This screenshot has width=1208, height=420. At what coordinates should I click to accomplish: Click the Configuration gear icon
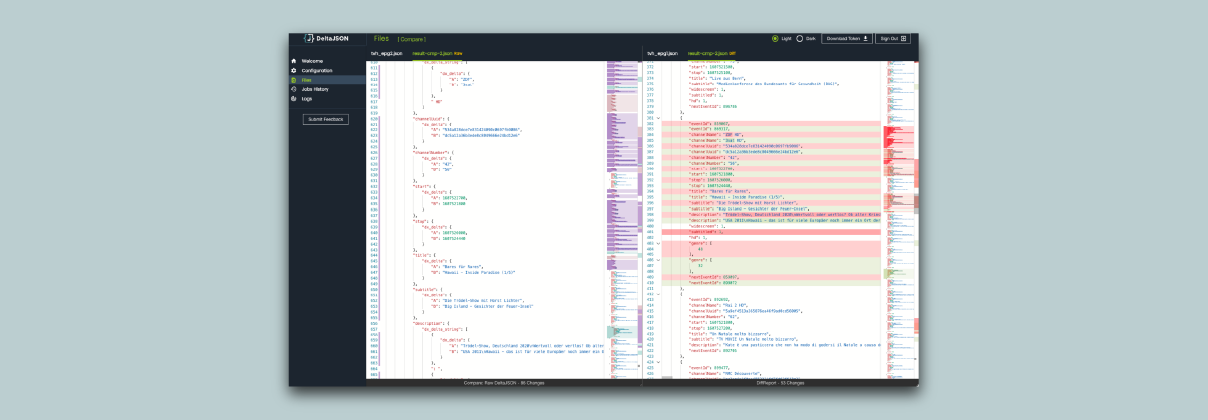click(x=294, y=70)
